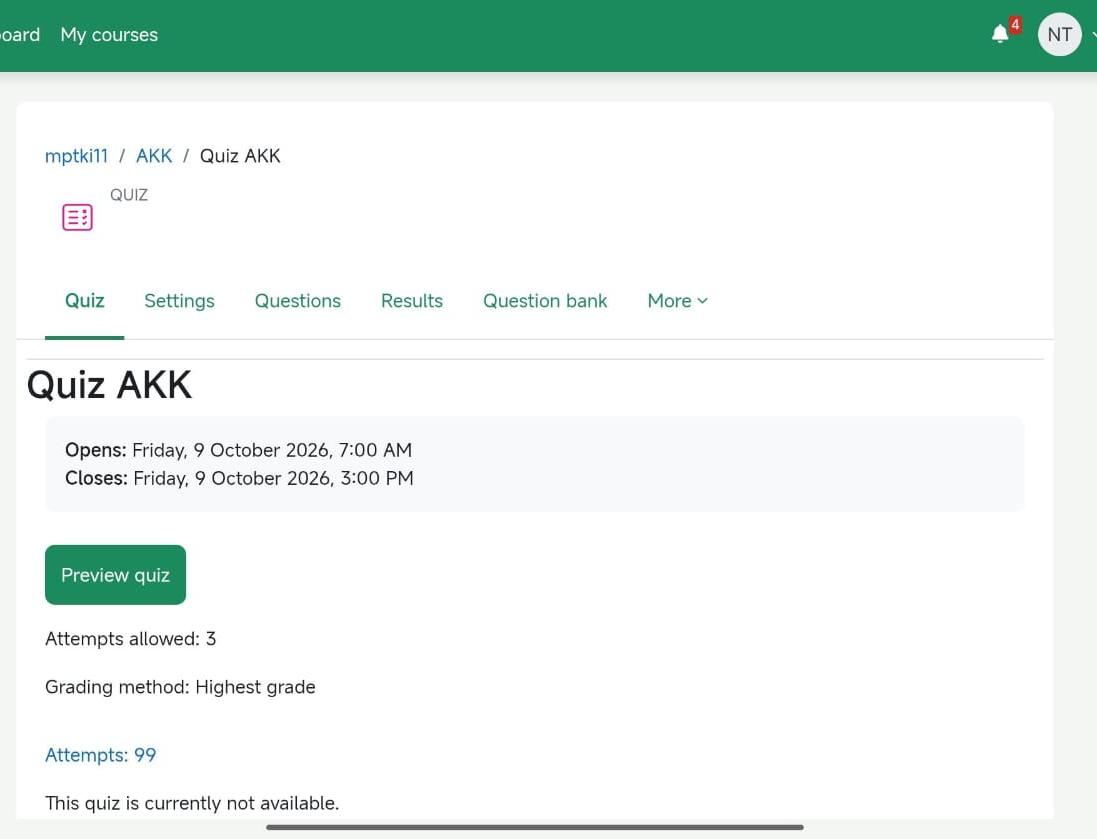Screen dimensions: 1097x839
Task: Click the quiz currently not available message
Action: tap(192, 803)
